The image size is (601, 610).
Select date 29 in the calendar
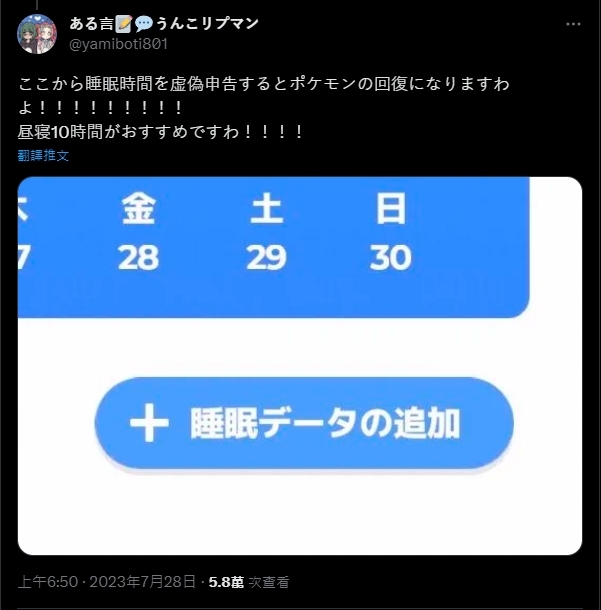pyautogui.click(x=266, y=257)
